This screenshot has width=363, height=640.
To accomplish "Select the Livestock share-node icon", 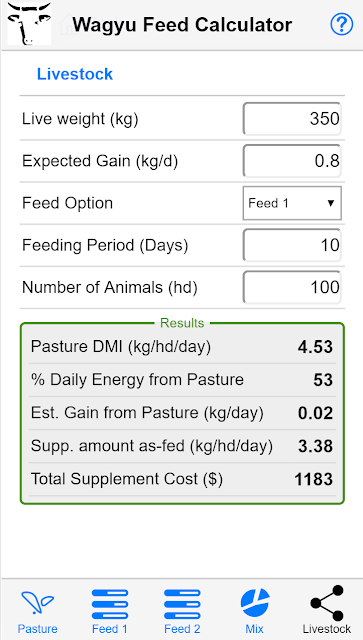I will pos(327,603).
